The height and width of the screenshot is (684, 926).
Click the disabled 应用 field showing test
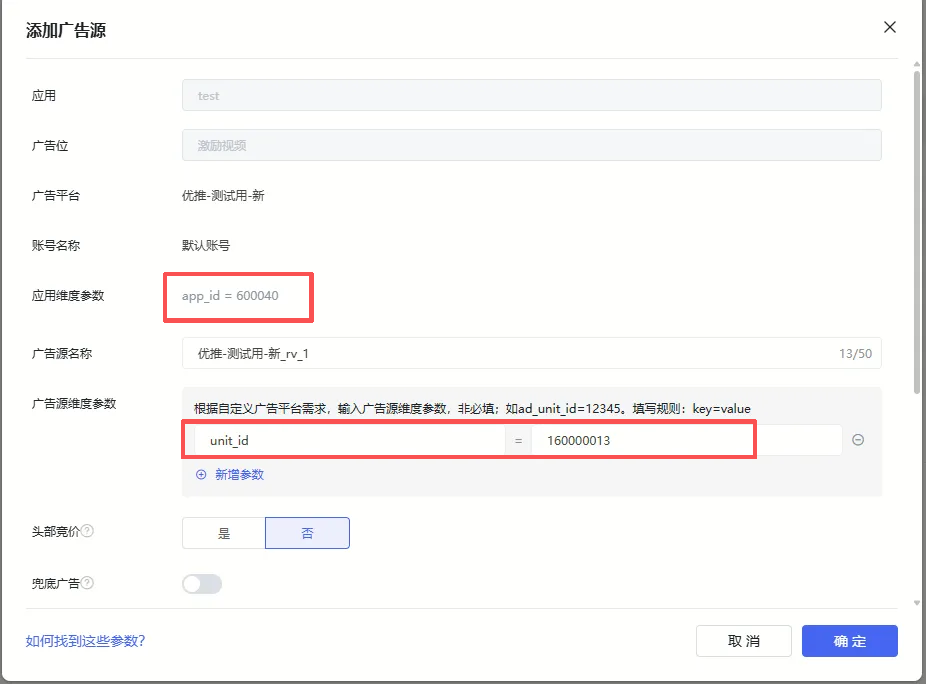(x=532, y=95)
